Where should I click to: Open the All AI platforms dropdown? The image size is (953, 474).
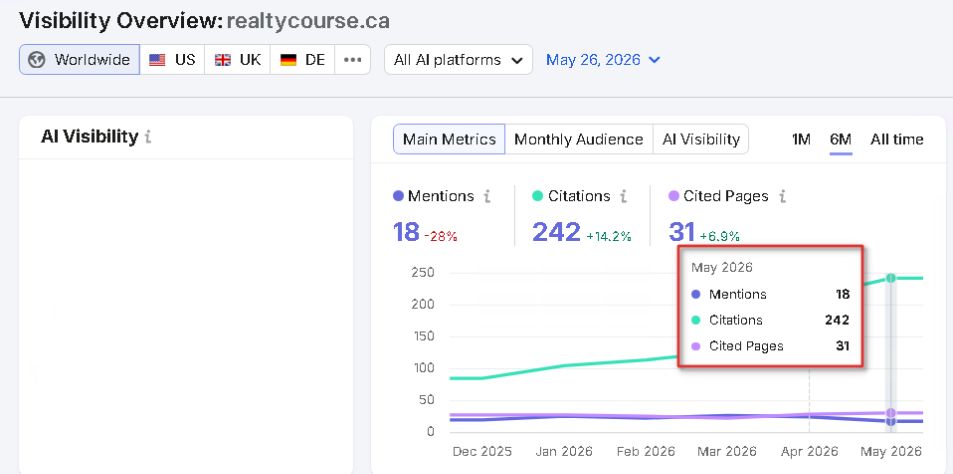pos(458,60)
